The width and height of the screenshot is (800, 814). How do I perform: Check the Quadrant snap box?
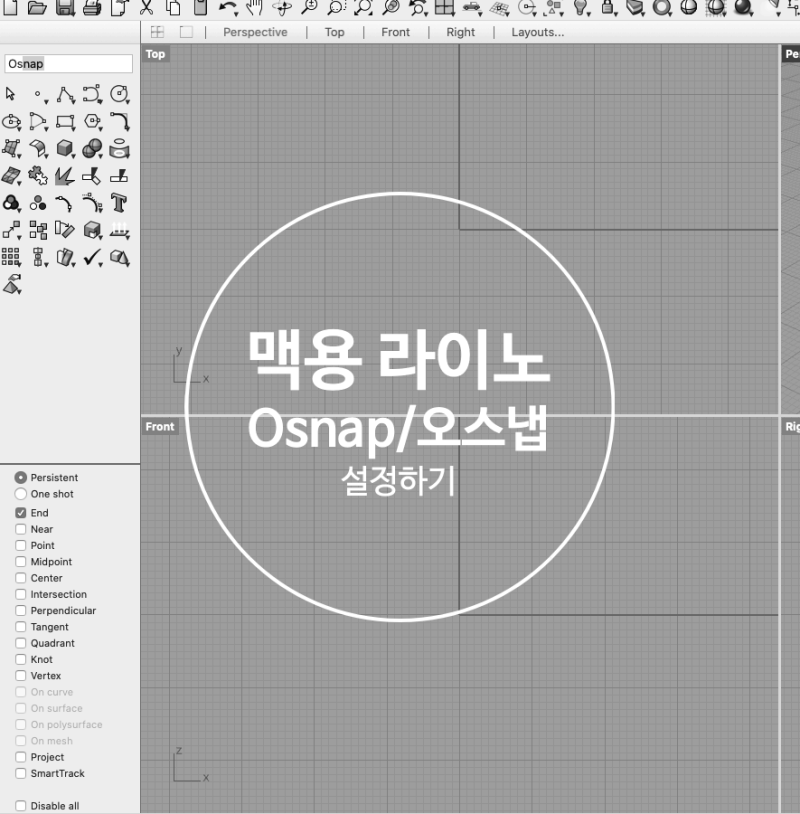click(x=21, y=643)
